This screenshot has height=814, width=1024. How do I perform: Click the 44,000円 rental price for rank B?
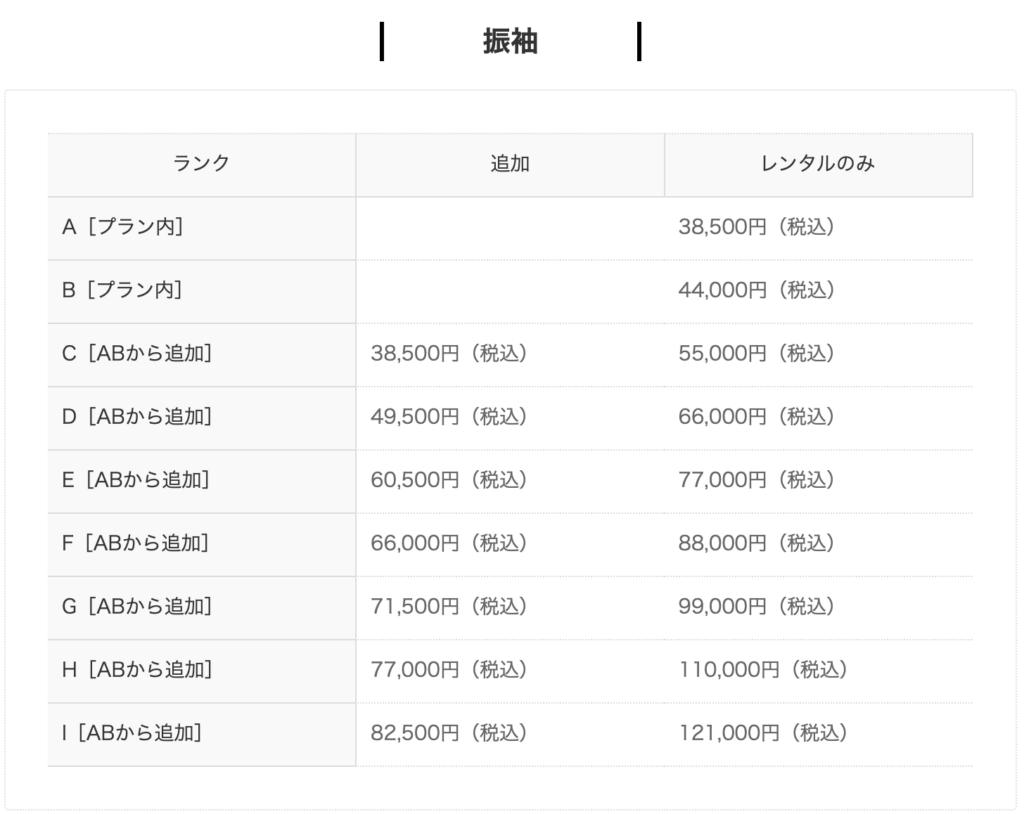click(756, 290)
